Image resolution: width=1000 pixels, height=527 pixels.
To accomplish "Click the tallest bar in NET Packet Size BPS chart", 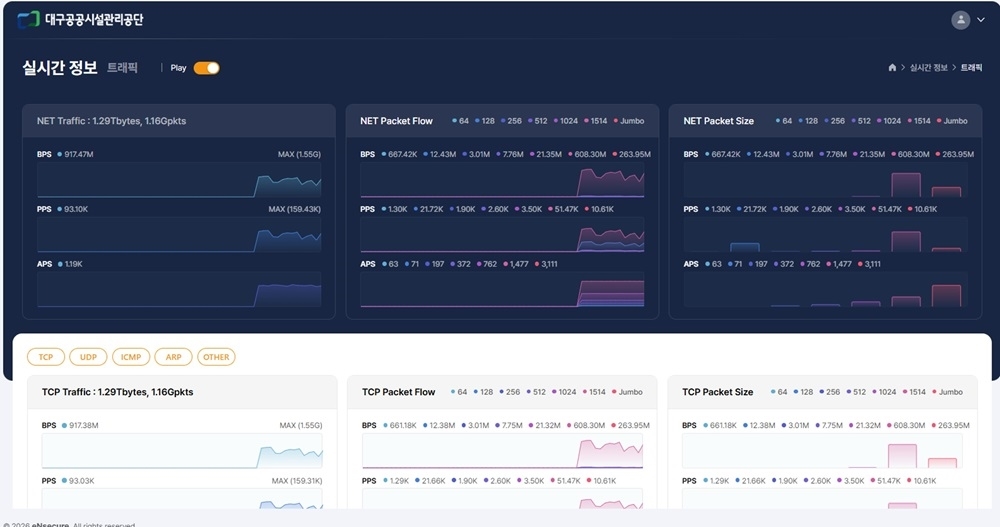I will point(905,185).
